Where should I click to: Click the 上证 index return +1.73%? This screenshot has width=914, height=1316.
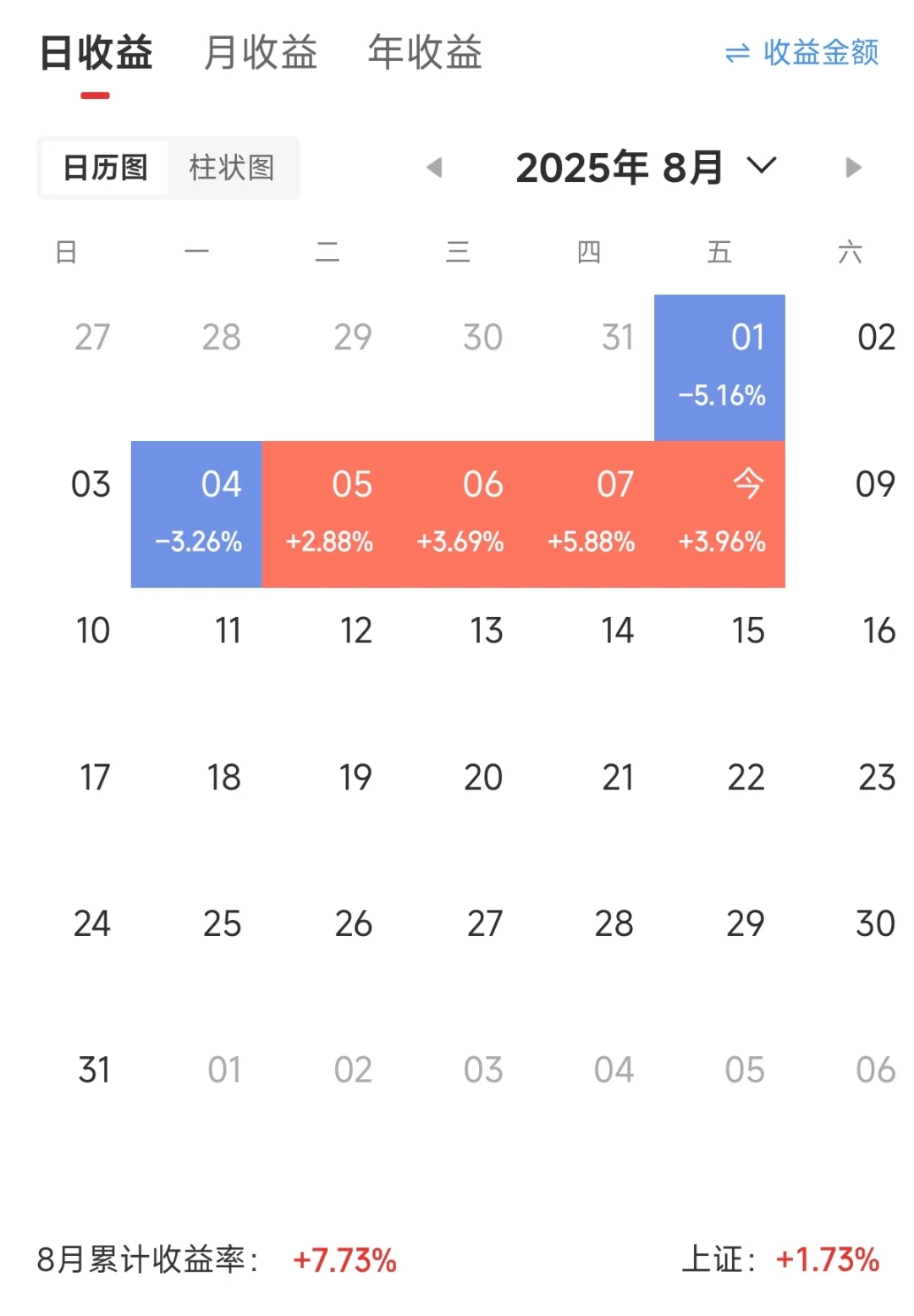click(x=827, y=1259)
